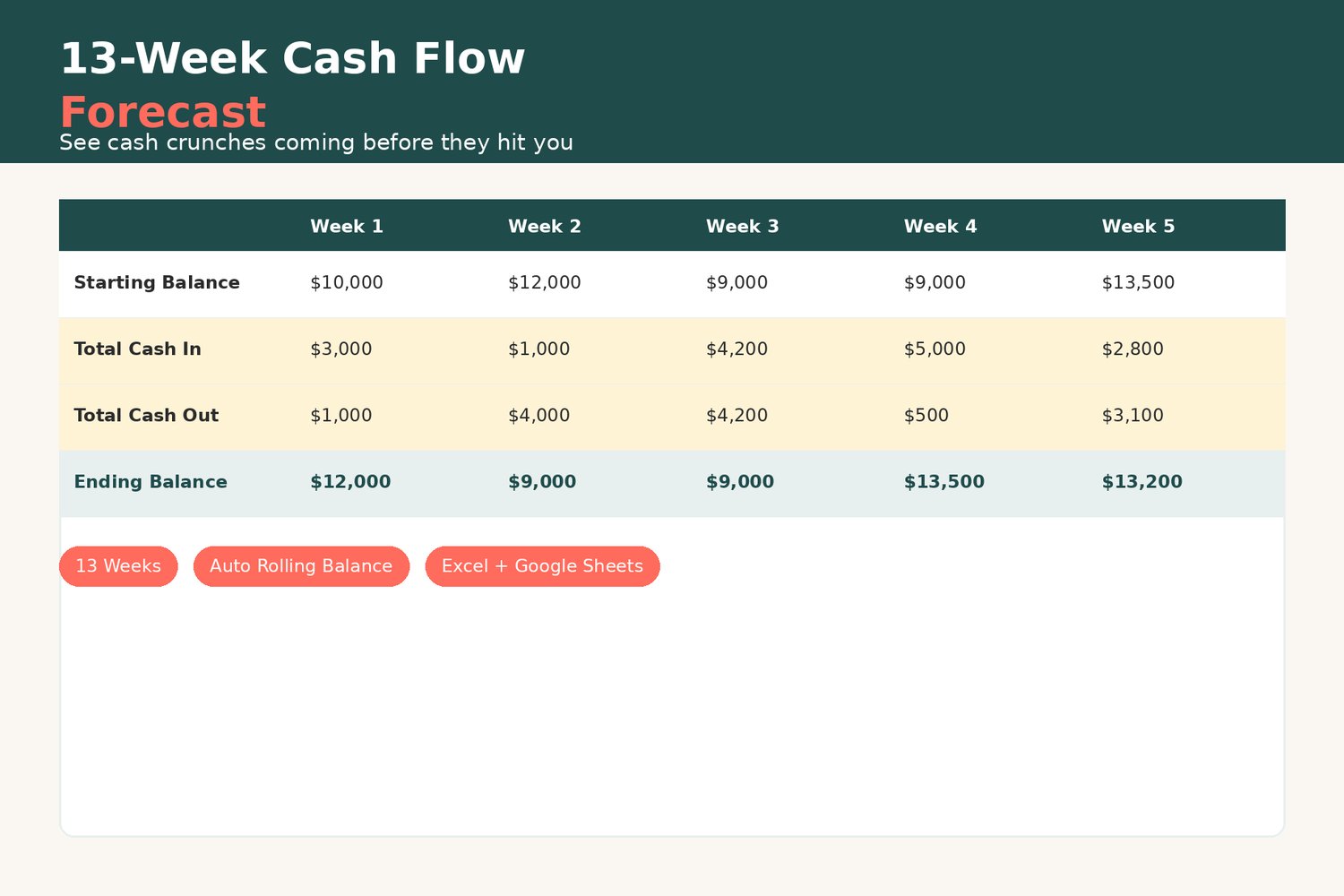The width and height of the screenshot is (1344, 896).
Task: Select the Week 2 column header
Action: click(x=545, y=227)
